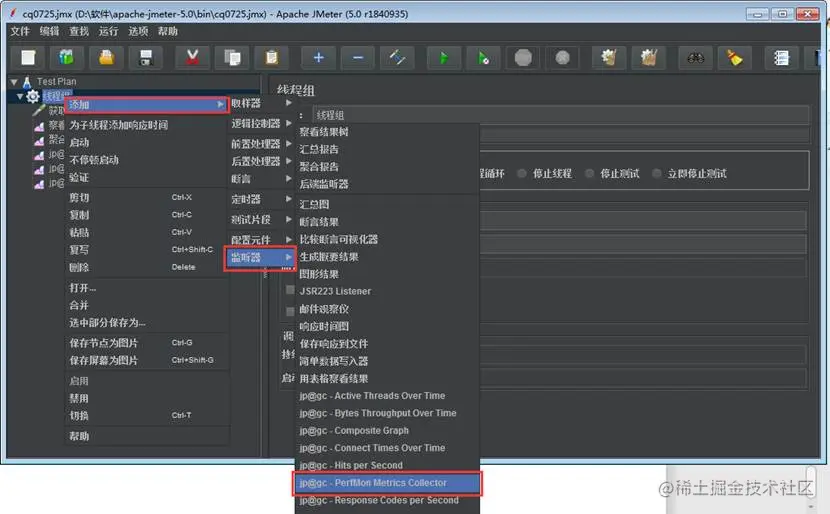Choose 察看结果树 in listener list
The height and width of the screenshot is (514, 830).
pos(387,132)
